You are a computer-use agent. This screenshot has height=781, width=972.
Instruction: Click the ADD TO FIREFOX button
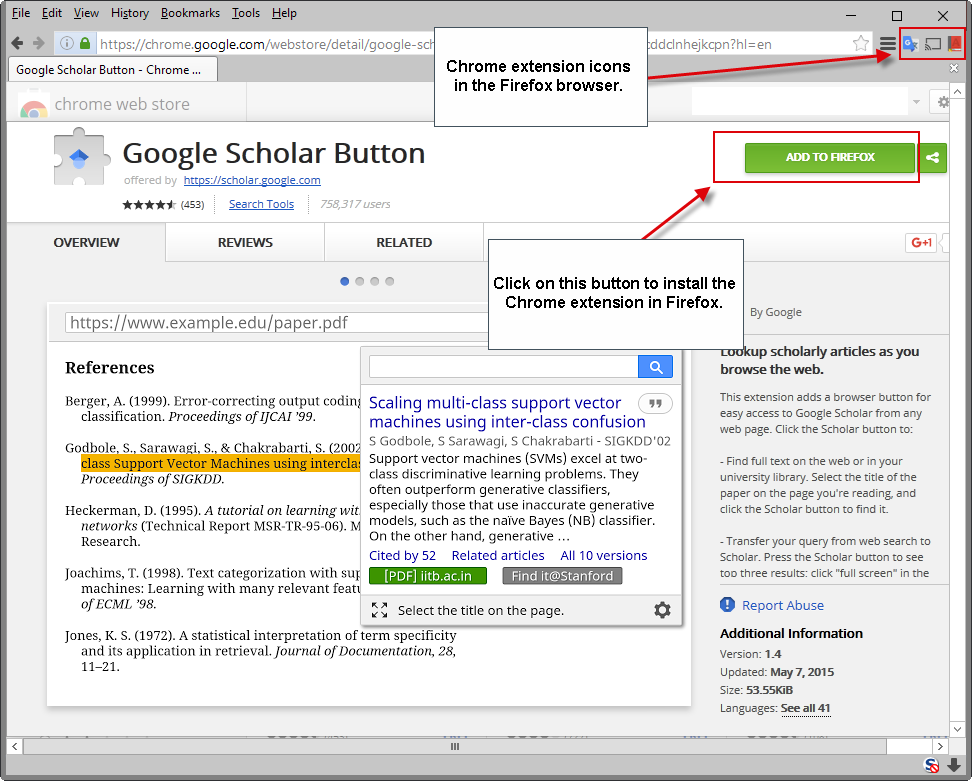(829, 157)
